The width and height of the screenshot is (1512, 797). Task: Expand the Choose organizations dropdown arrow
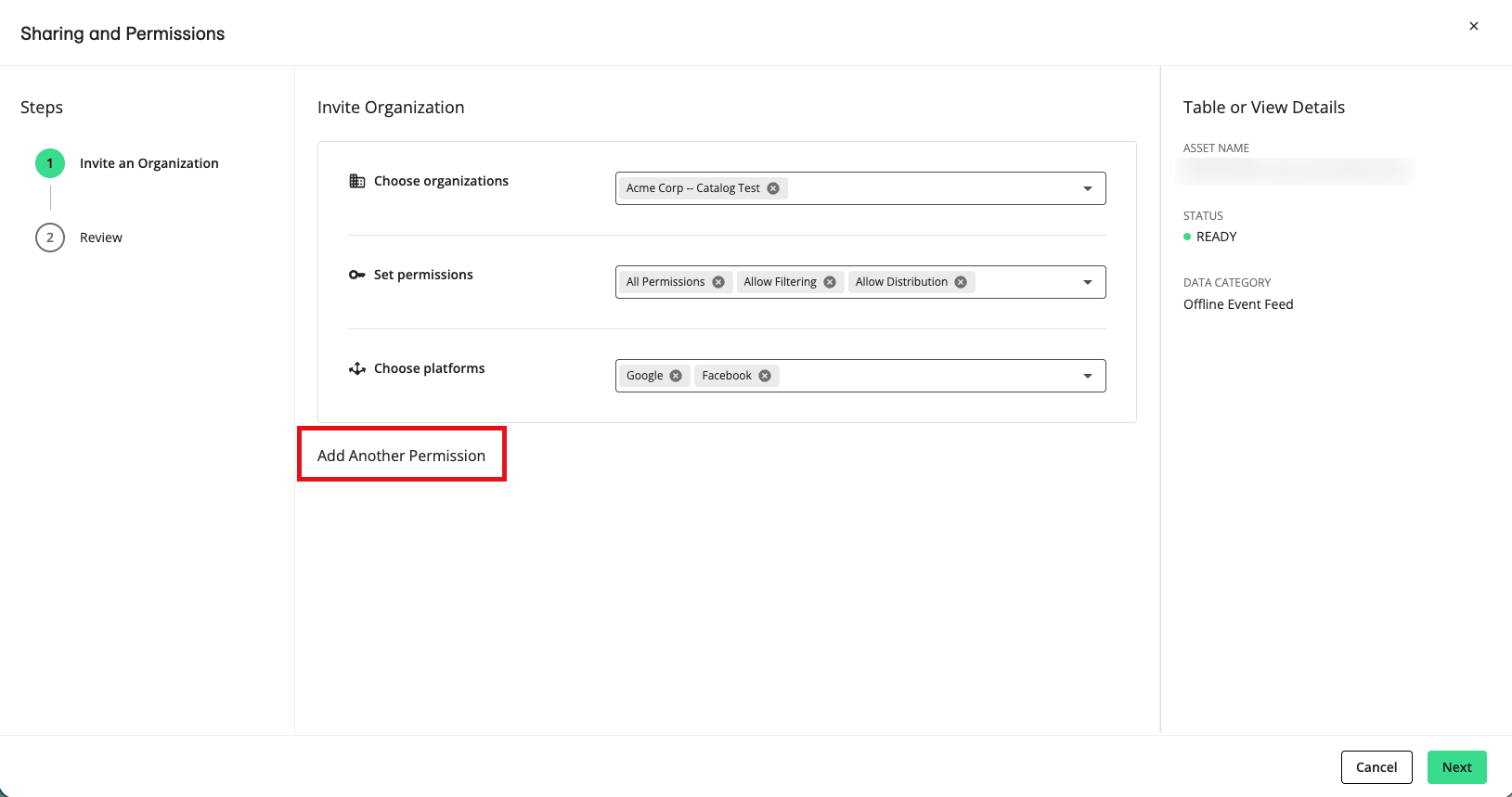coord(1088,188)
